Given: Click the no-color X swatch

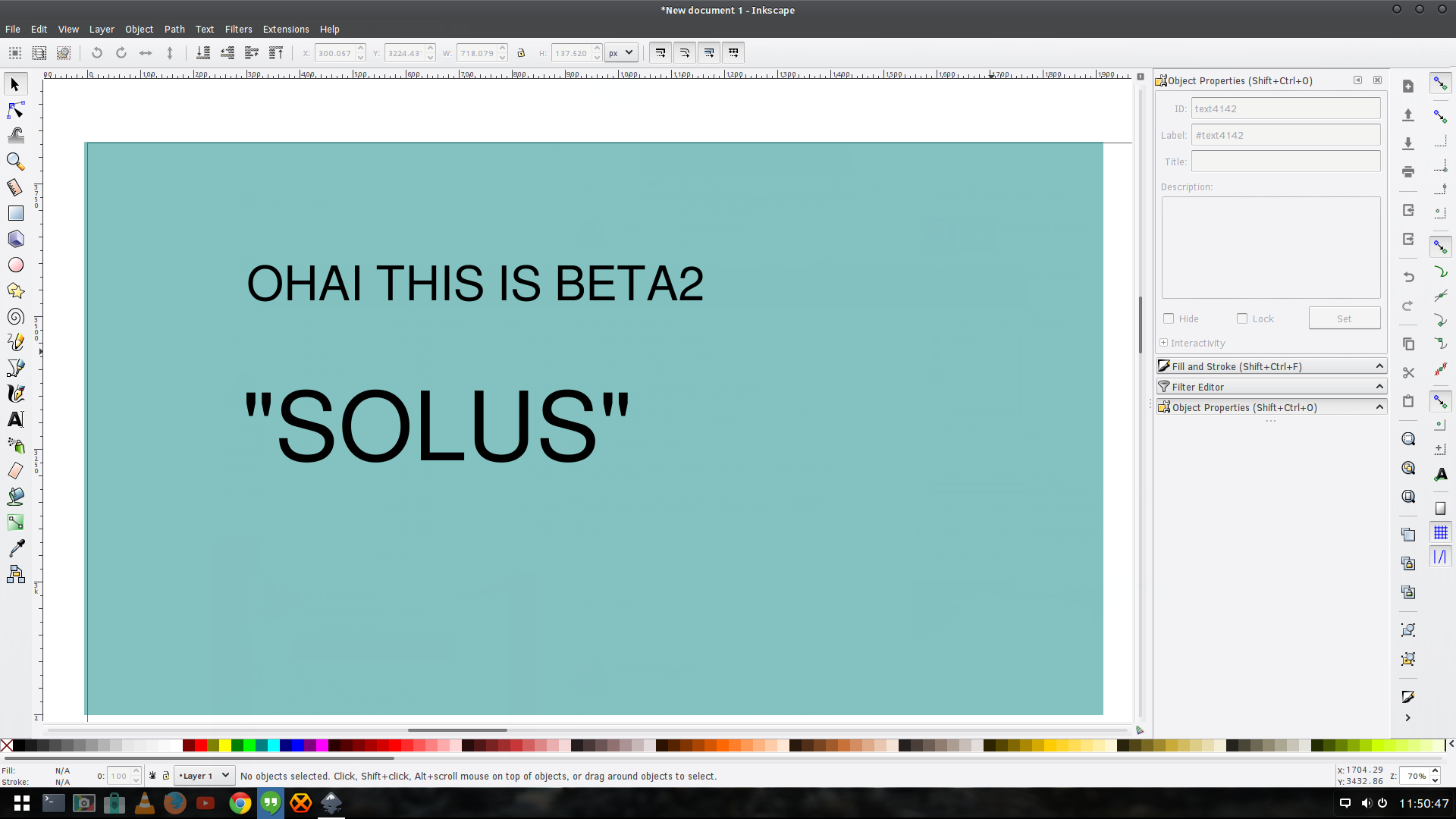Looking at the screenshot, I should pyautogui.click(x=7, y=745).
